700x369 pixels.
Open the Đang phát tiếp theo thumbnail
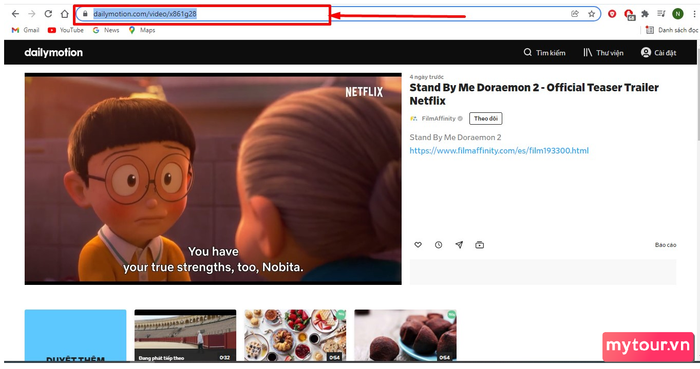pyautogui.click(x=185, y=335)
